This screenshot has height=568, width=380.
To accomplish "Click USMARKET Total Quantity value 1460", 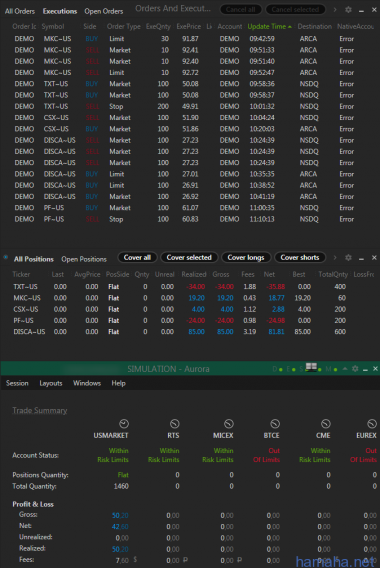I will (x=121, y=486).
